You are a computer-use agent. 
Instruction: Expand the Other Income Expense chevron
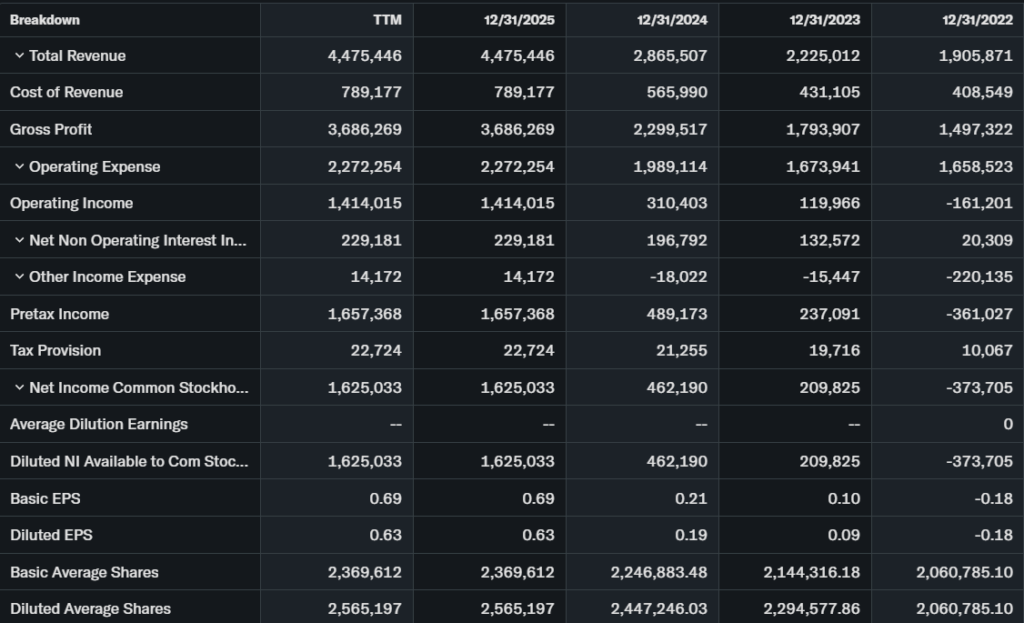19,277
